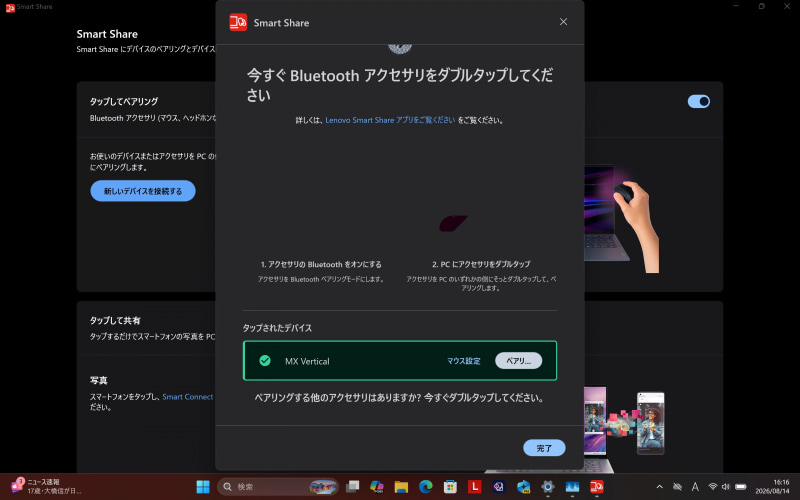Open the マウス設定 mouse settings link

click(463, 361)
